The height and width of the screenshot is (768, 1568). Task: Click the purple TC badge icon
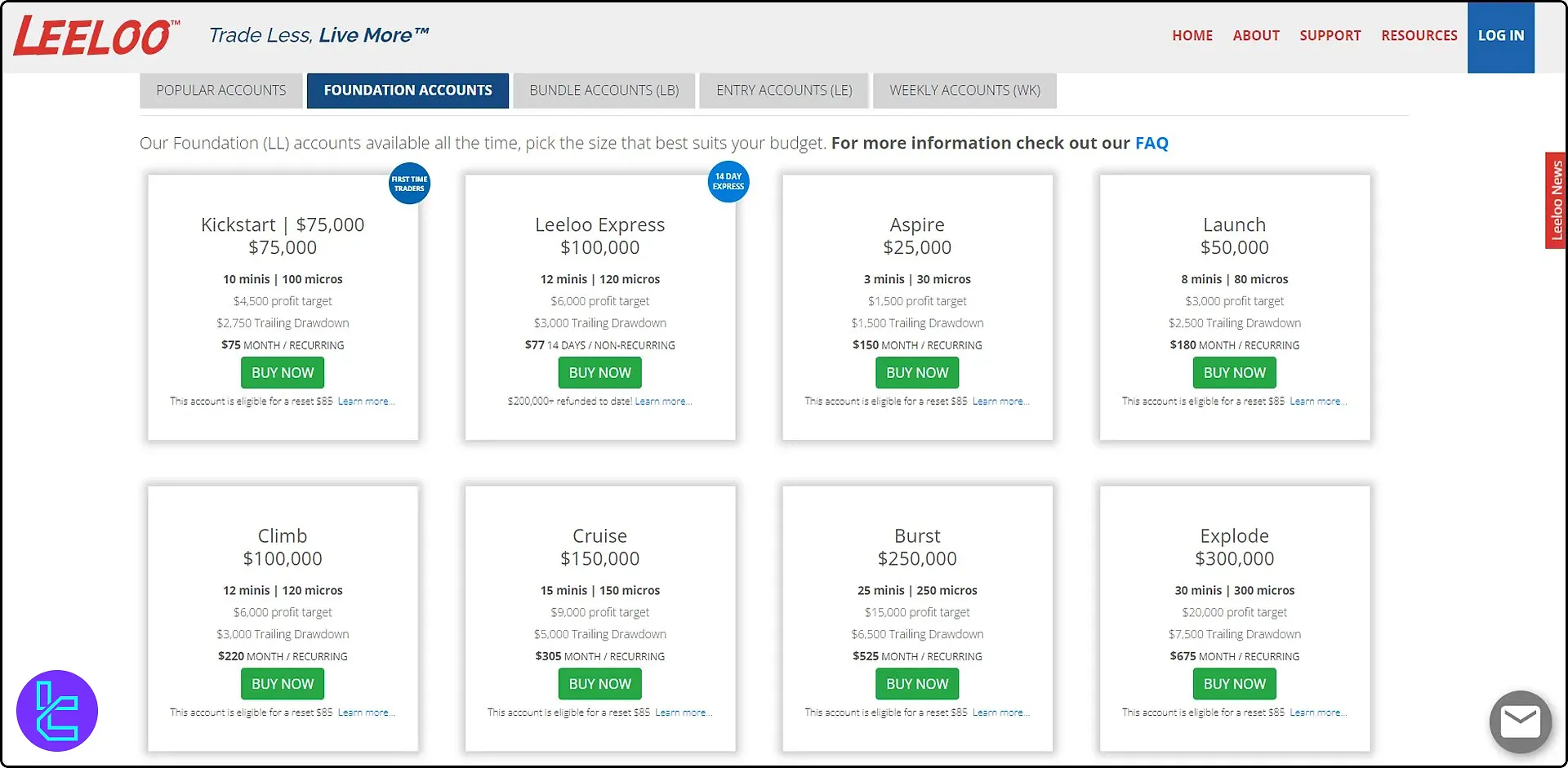pyautogui.click(x=57, y=711)
